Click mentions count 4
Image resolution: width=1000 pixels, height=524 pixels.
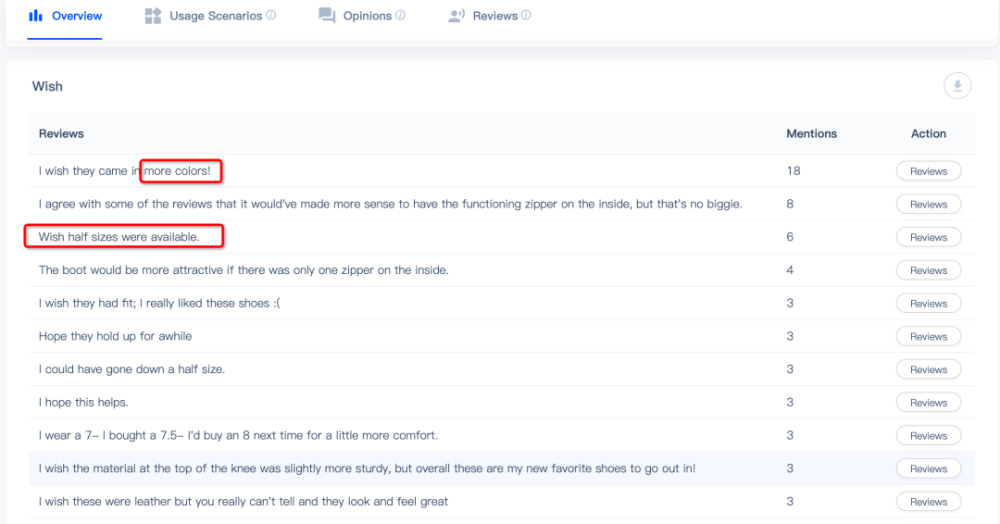[790, 270]
